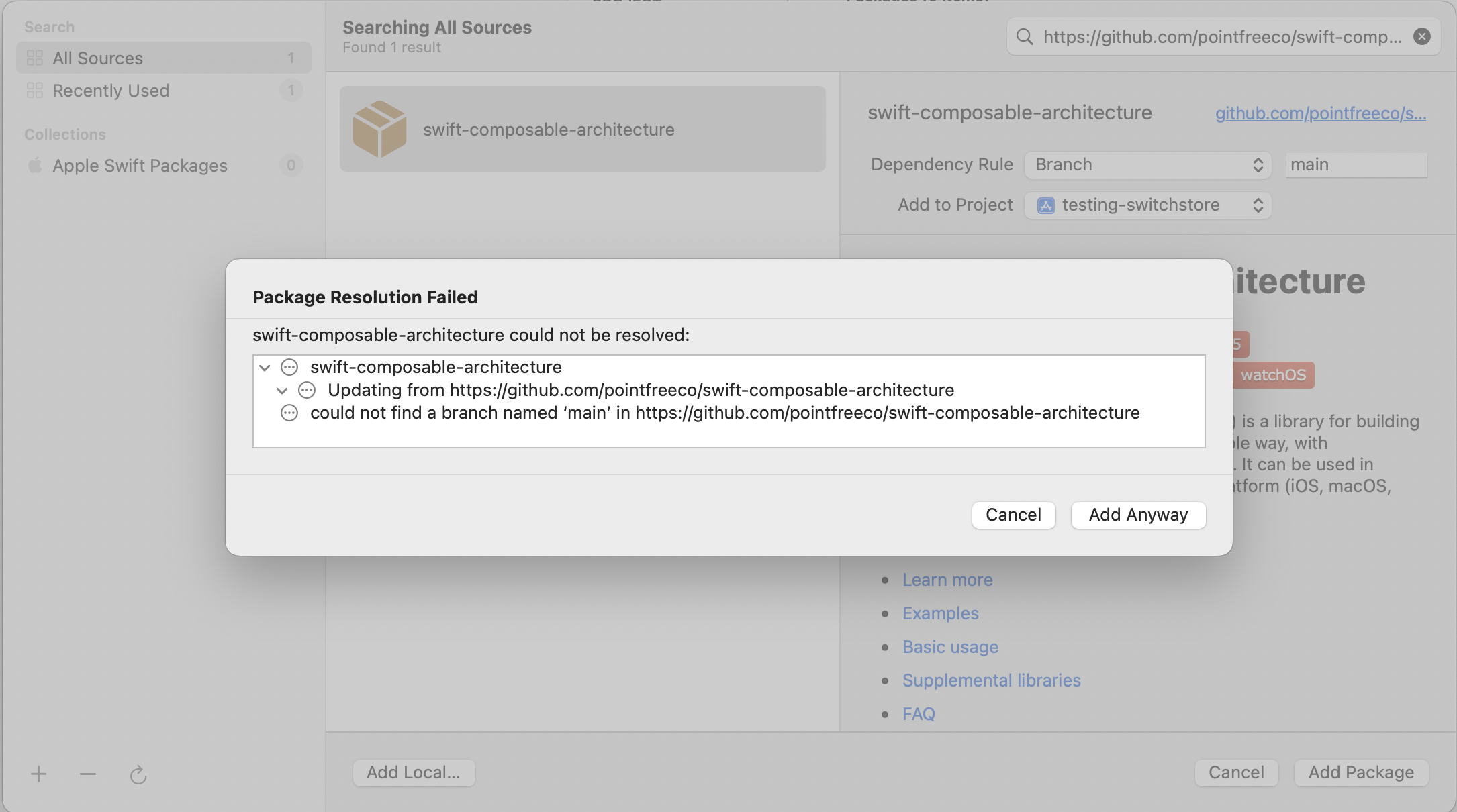The height and width of the screenshot is (812, 1457).
Task: Select the could not find branch message
Action: tap(725, 413)
